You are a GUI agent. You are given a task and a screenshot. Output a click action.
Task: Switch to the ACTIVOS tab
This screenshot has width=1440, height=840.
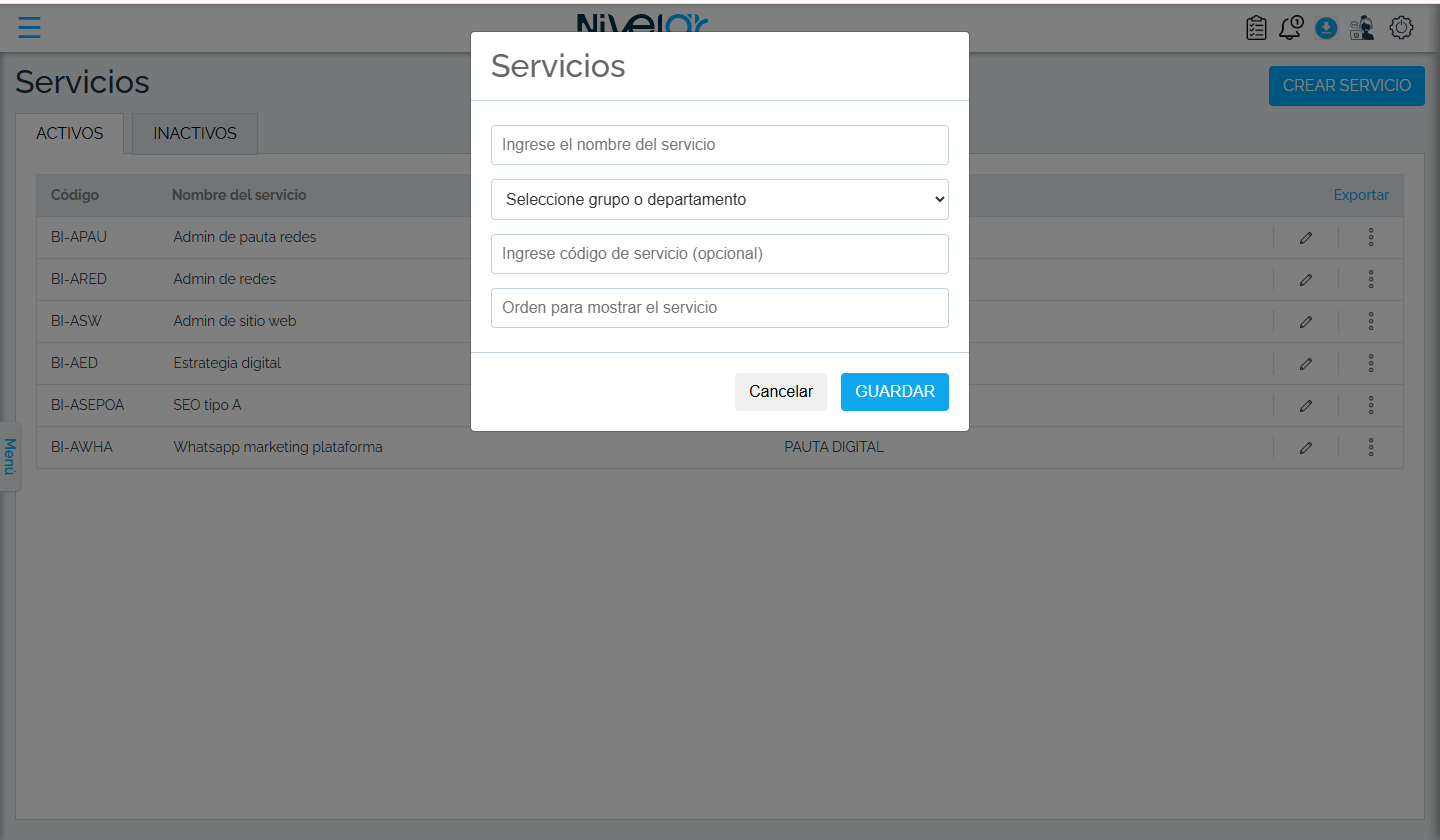coord(70,133)
